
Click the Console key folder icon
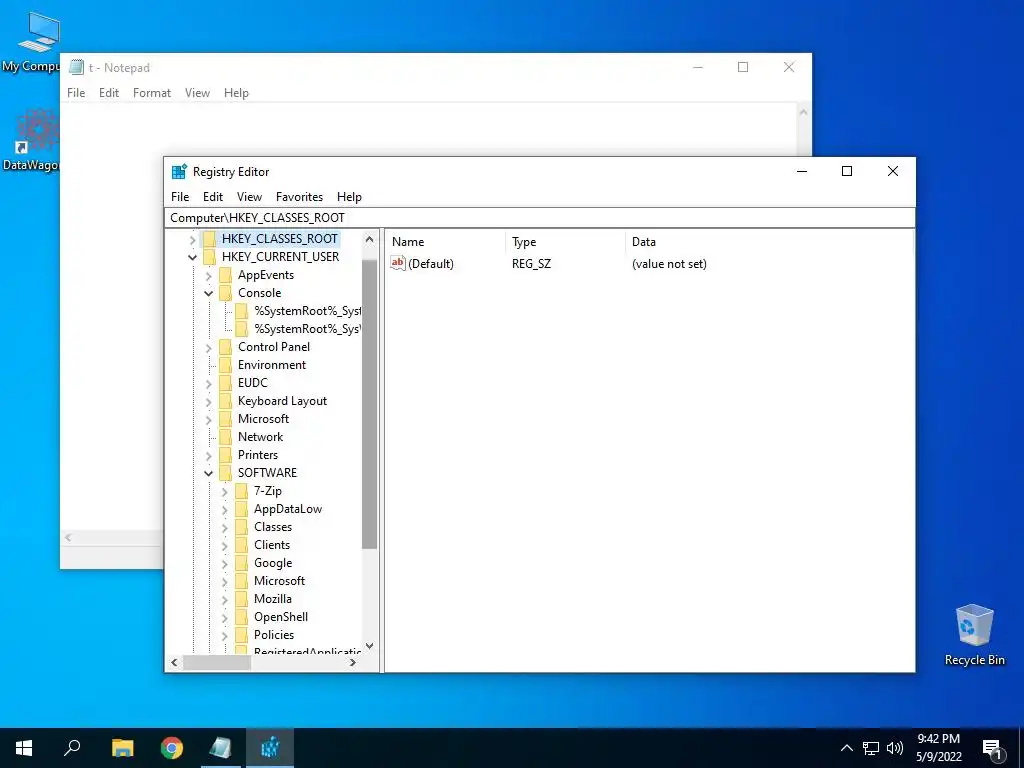click(x=225, y=293)
